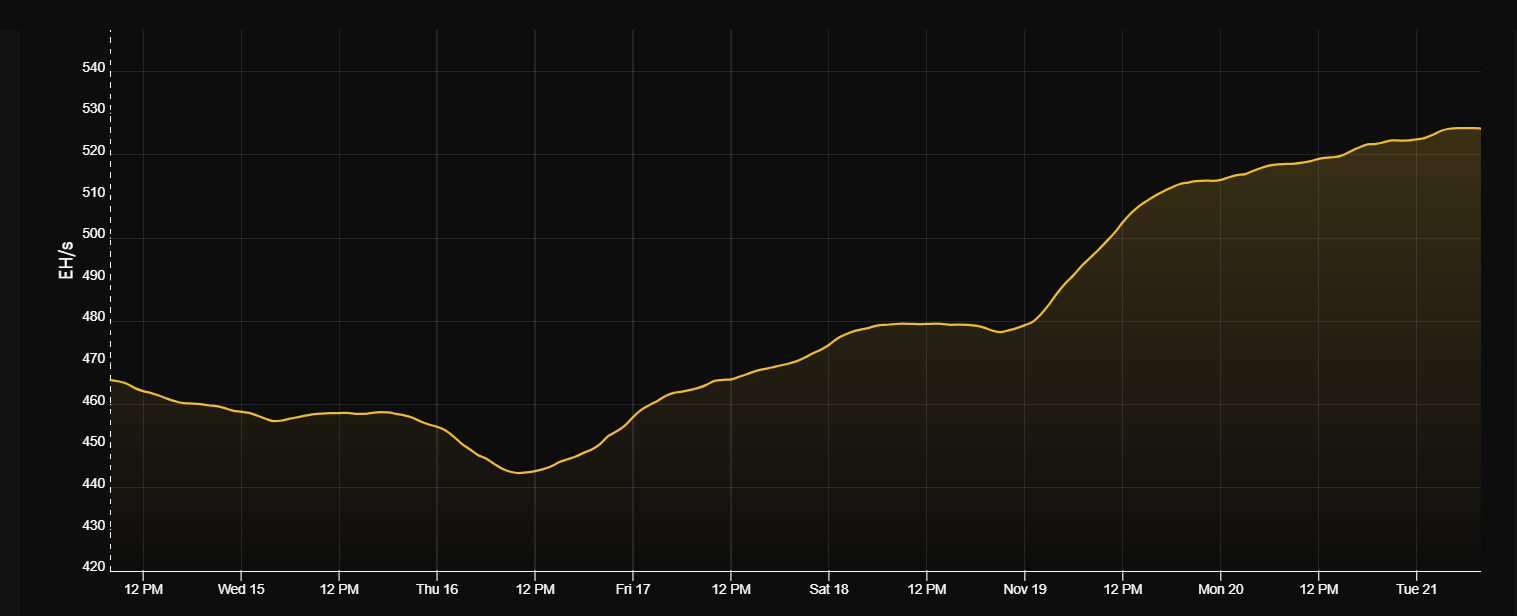Click 12 PM label between Nov 19 and Mon 20
Screen dimensions: 1517x616
click(x=1123, y=590)
